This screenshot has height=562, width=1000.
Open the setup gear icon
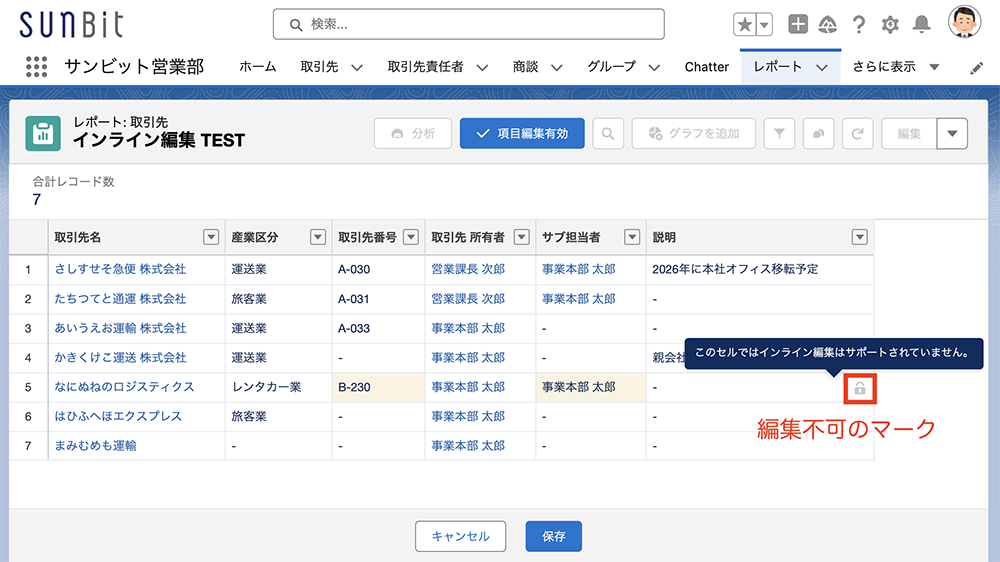890,25
